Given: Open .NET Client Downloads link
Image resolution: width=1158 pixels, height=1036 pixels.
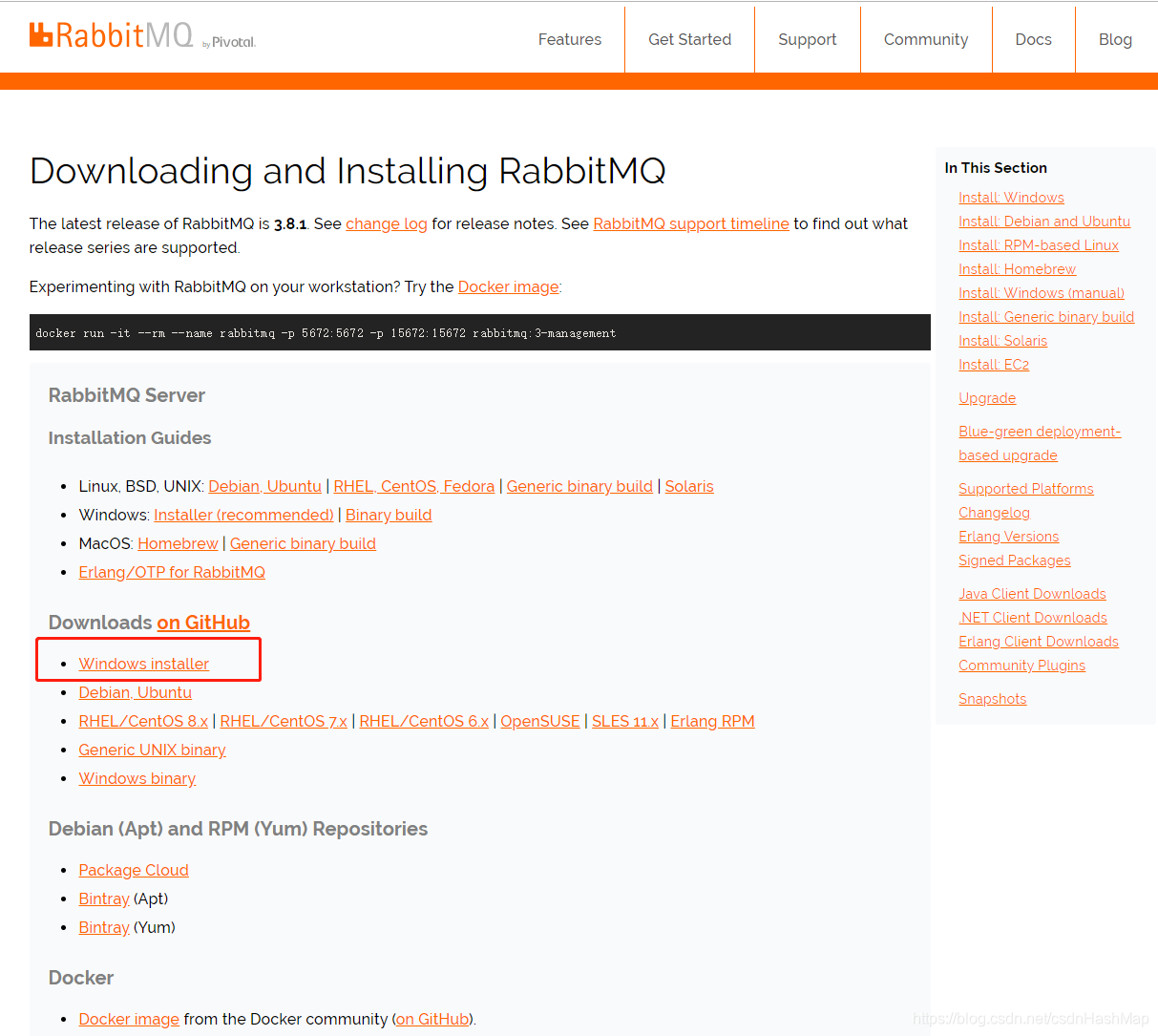Looking at the screenshot, I should click(1033, 618).
